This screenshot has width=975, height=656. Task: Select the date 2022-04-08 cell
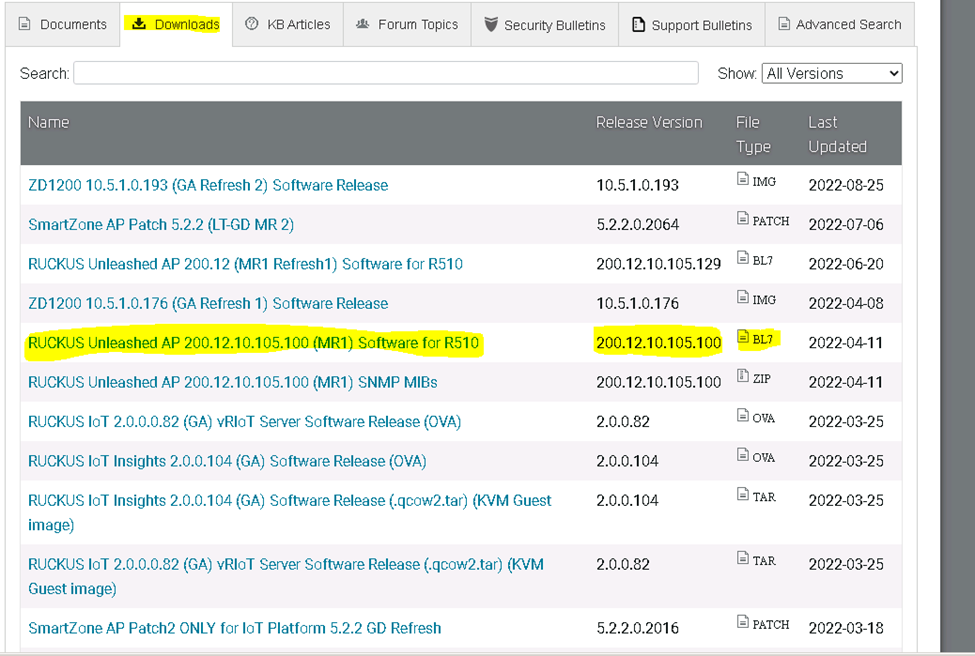click(x=846, y=303)
